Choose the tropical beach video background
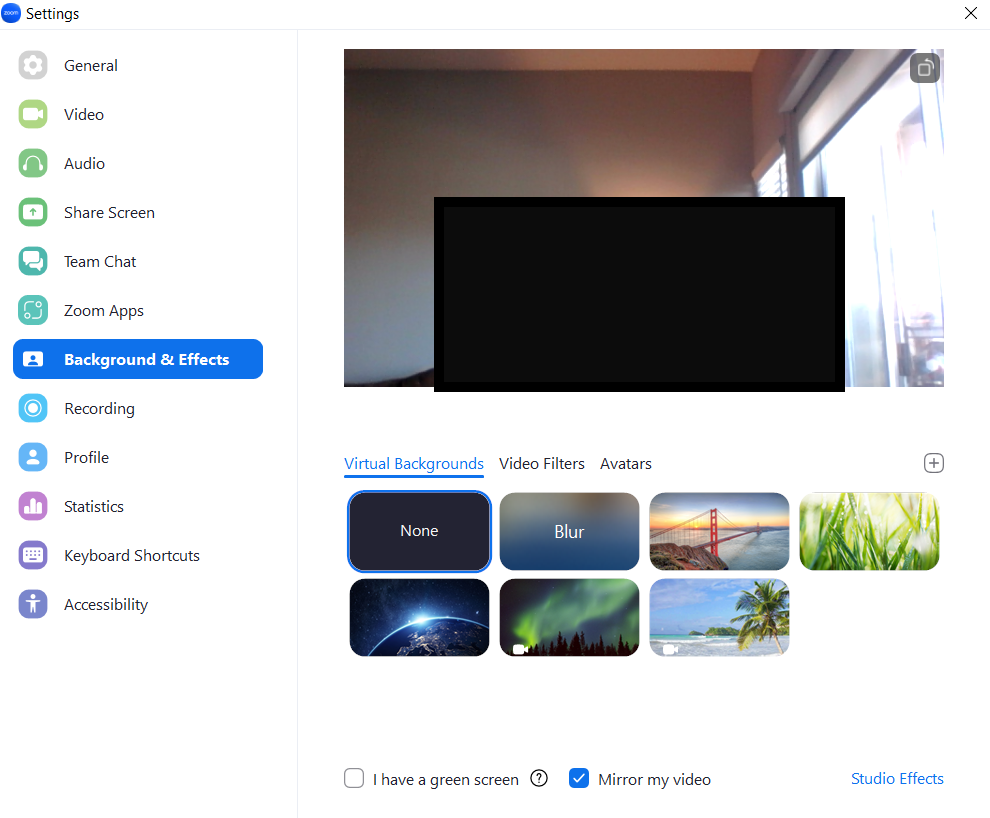The image size is (990, 818). click(719, 617)
